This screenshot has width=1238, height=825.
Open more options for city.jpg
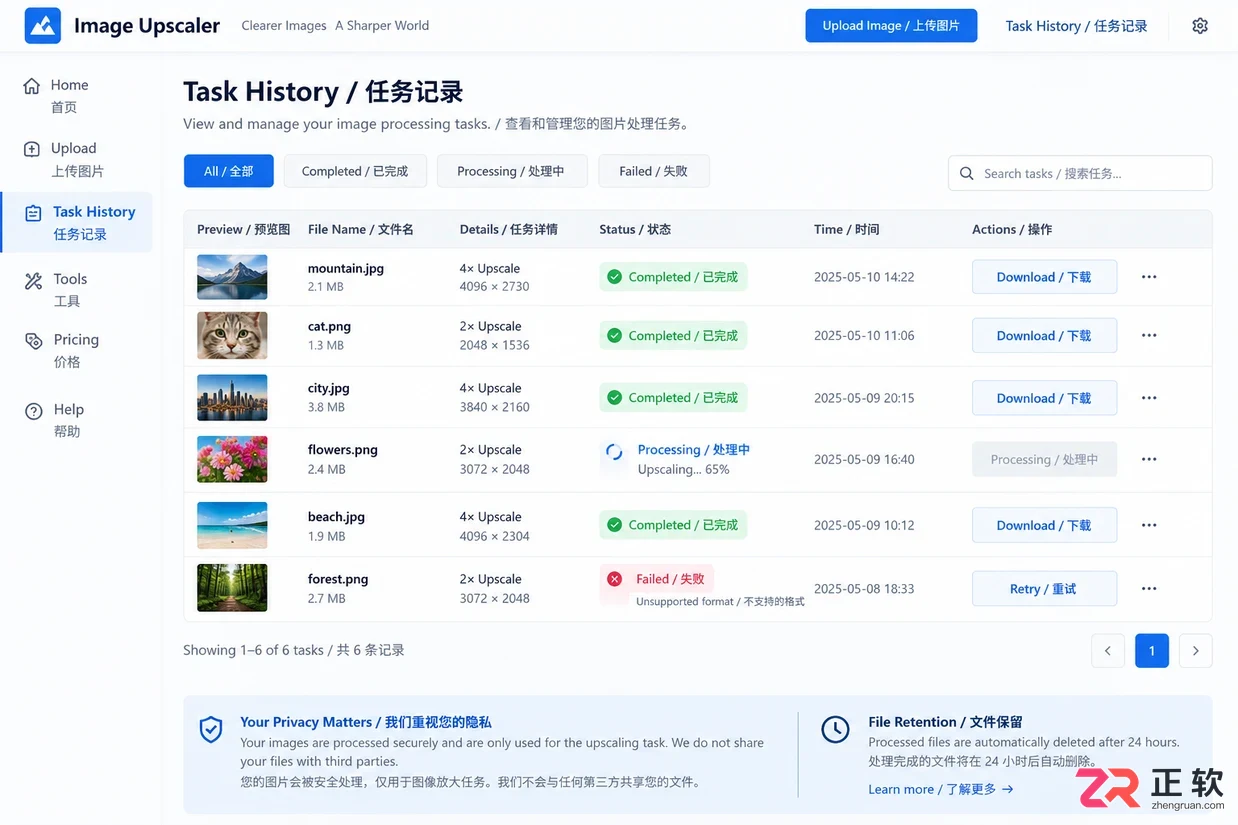(x=1149, y=398)
